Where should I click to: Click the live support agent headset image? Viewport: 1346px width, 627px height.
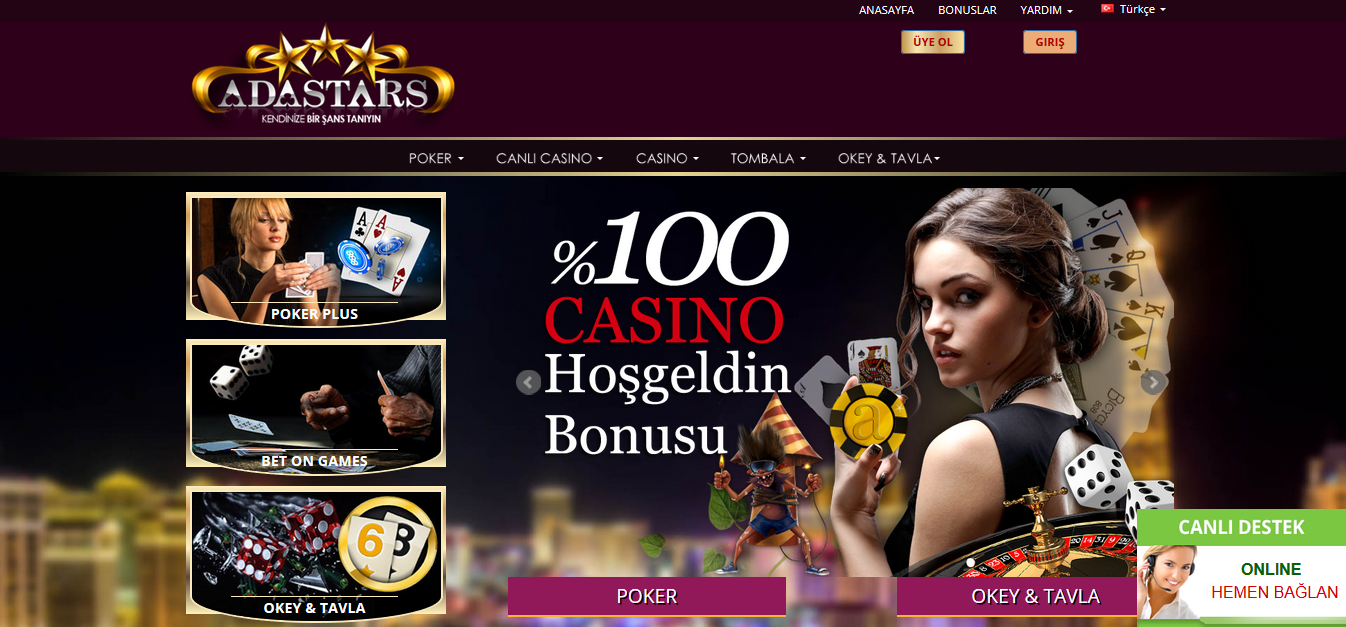[1166, 582]
